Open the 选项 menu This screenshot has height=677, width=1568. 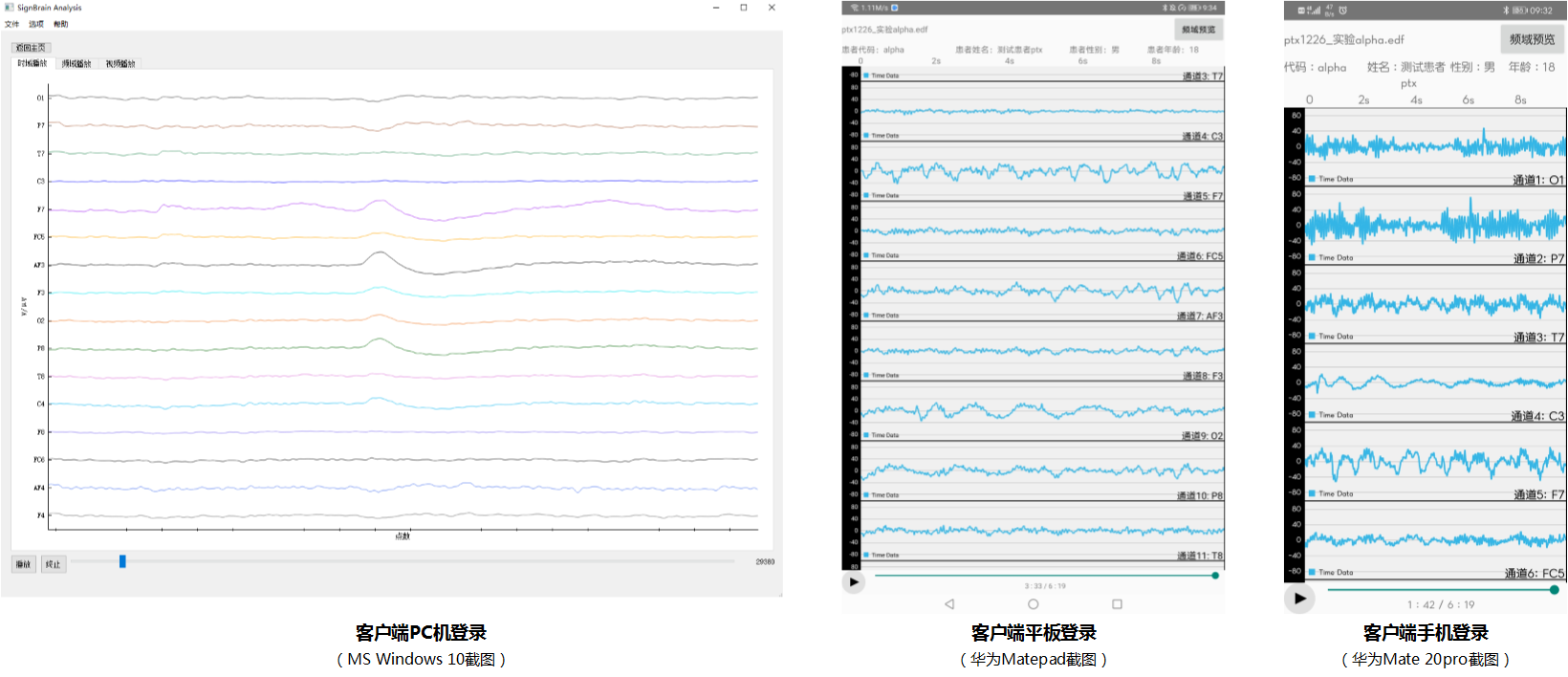coord(36,24)
